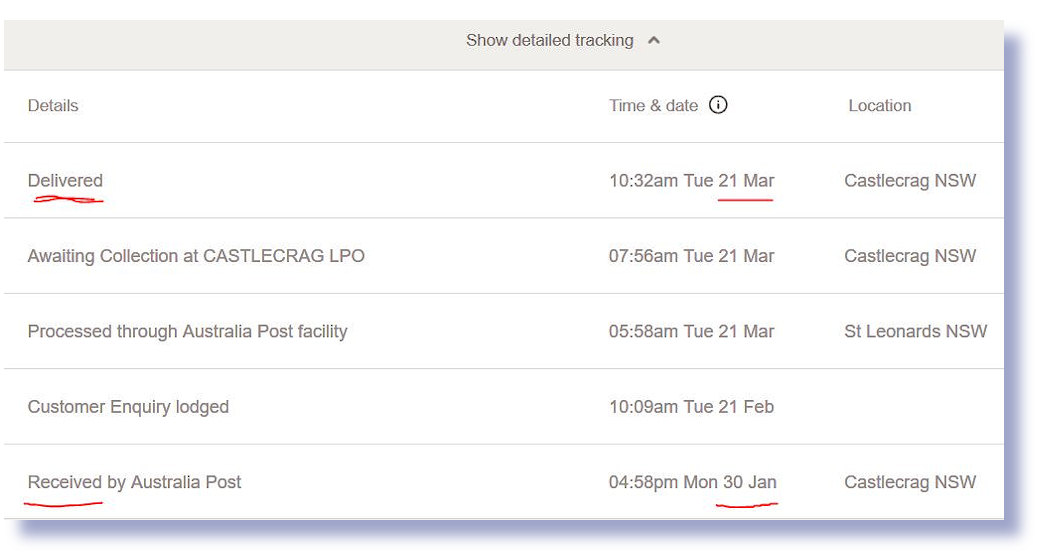Click the 10:32am Tue 21 Mar timestamp
Image resolution: width=1038 pixels, height=556 pixels.
point(691,181)
